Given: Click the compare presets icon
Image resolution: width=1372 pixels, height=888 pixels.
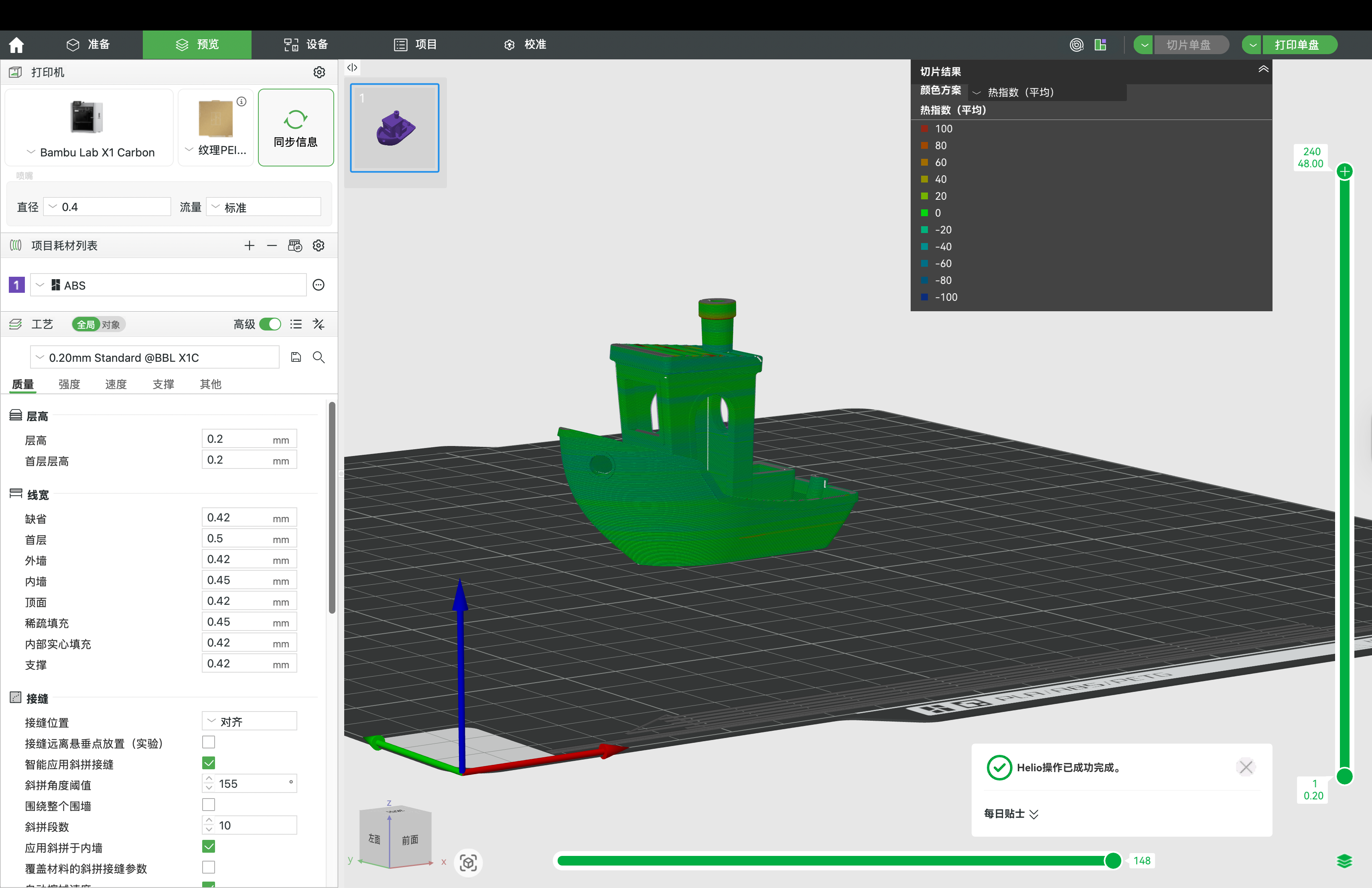Looking at the screenshot, I should 319,324.
